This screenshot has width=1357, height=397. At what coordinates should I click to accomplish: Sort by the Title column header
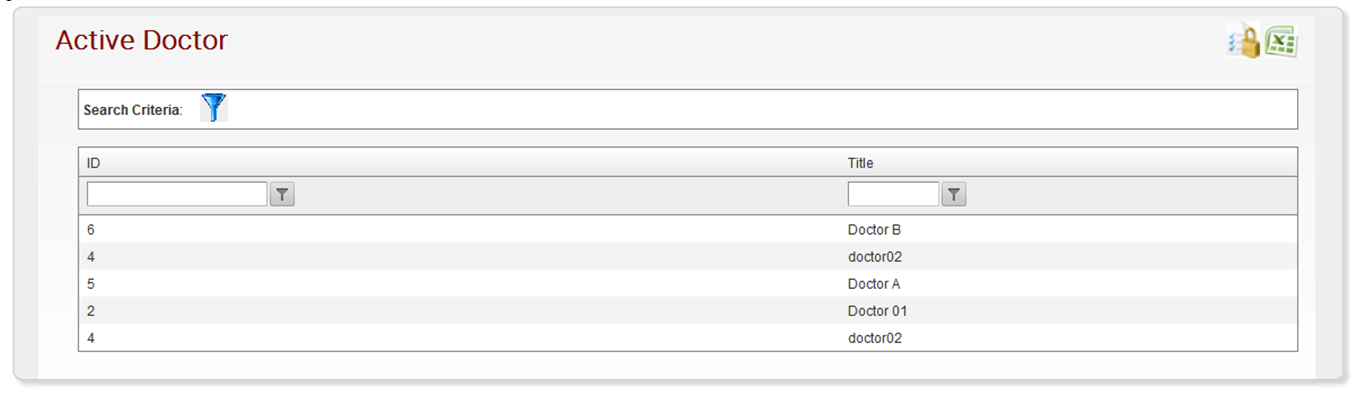[861, 163]
